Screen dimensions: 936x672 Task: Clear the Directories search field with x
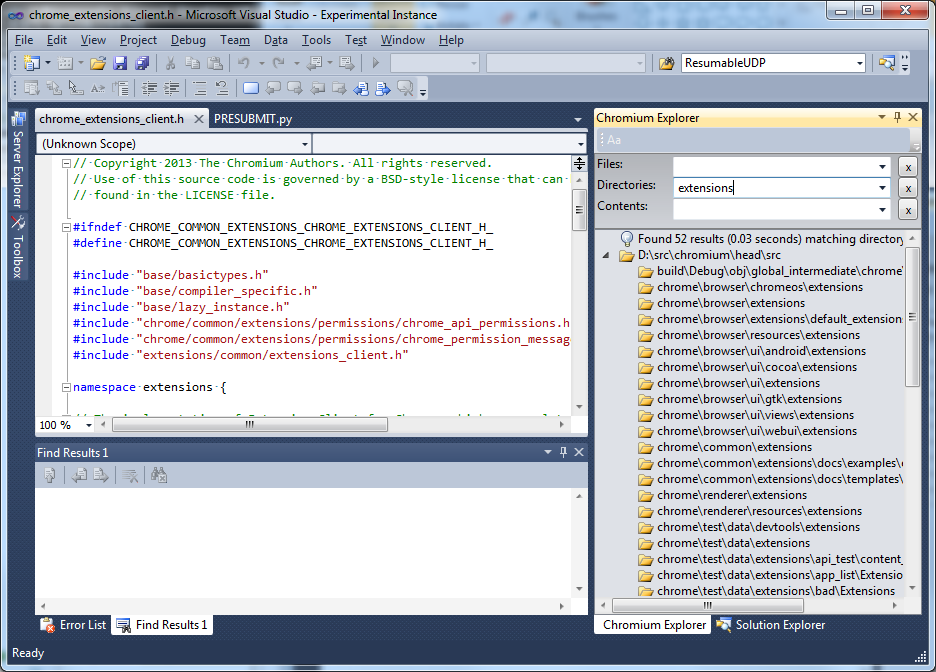click(908, 189)
